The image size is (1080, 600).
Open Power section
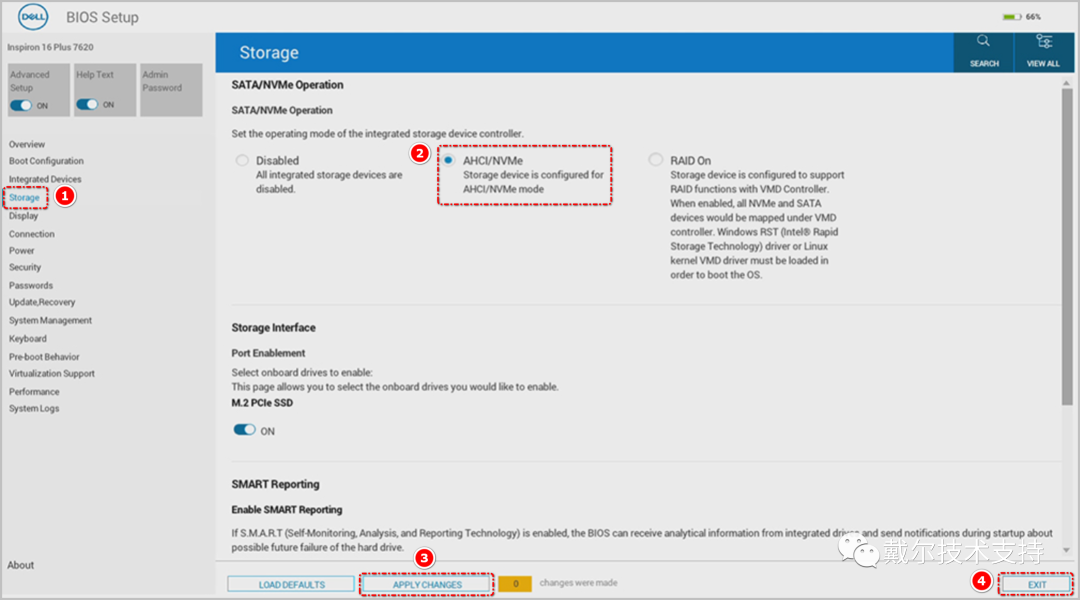tap(21, 251)
